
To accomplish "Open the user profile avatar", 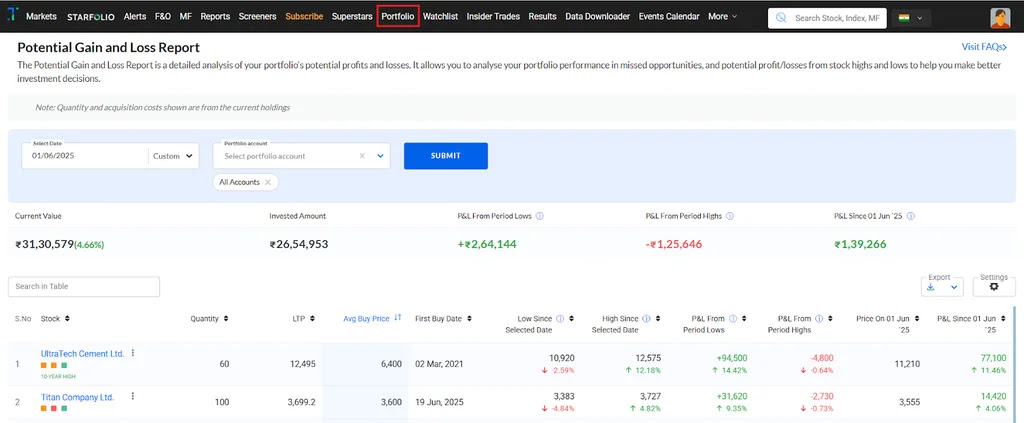I will pyautogui.click(x=1000, y=18).
